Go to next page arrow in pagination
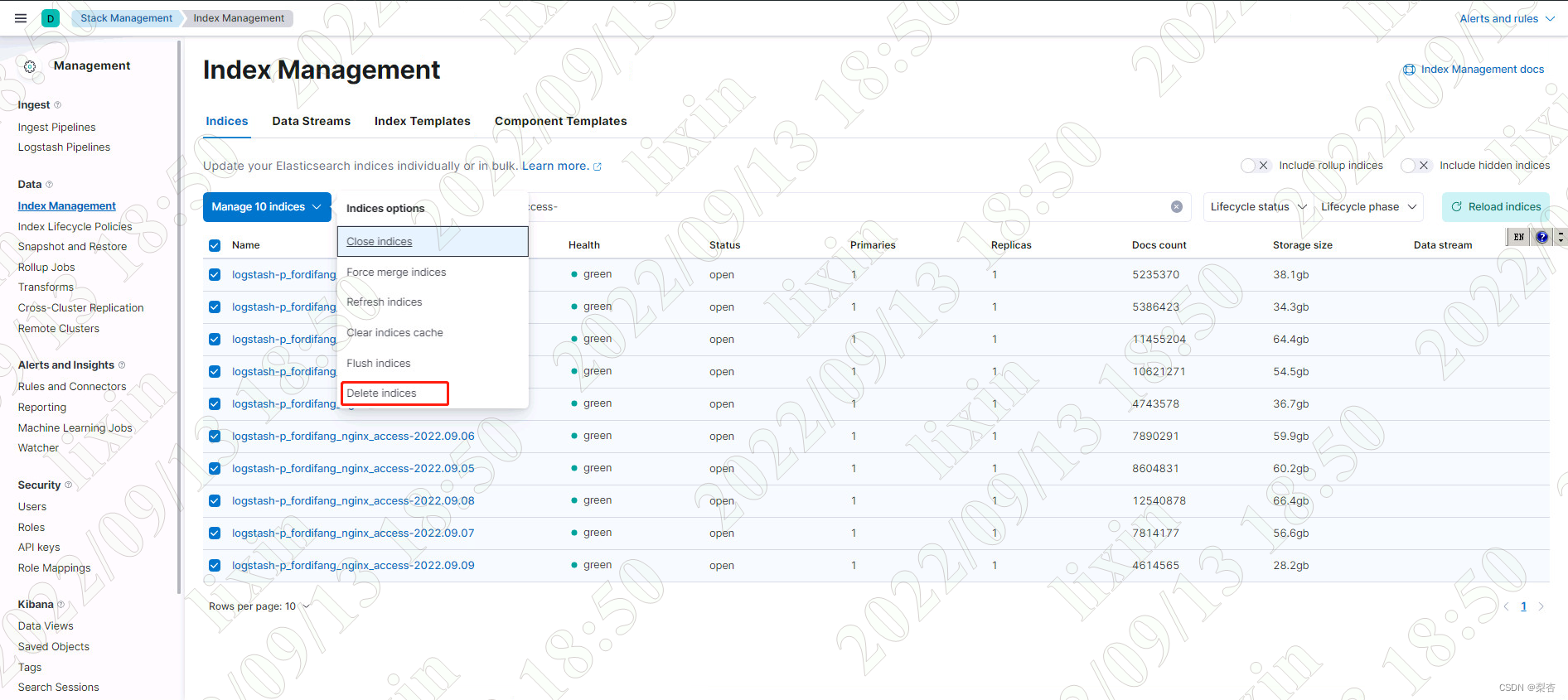Screen dimensions: 1568x700 [x=1541, y=606]
